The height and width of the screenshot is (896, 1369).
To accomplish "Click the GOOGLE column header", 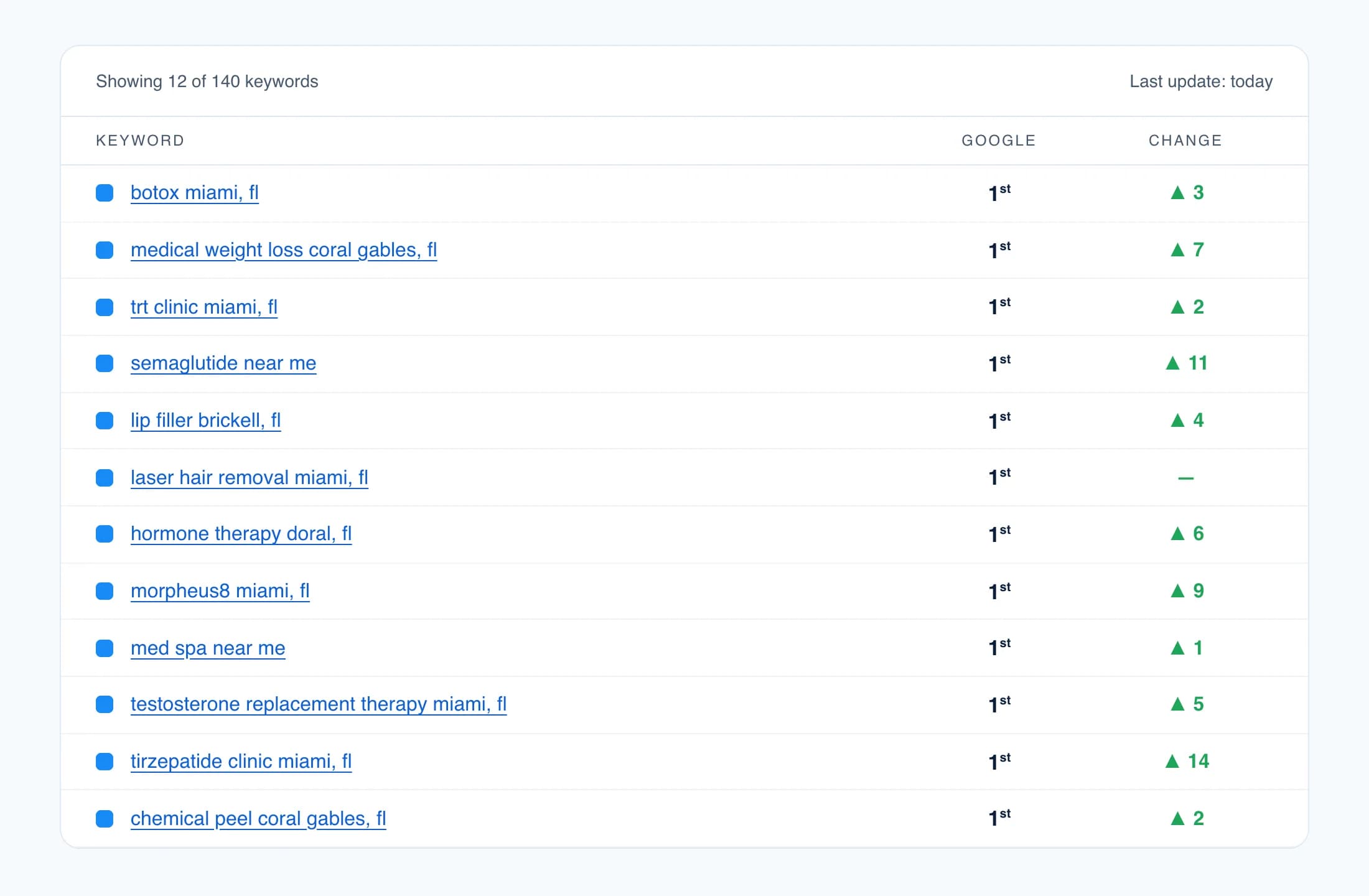I will (x=999, y=141).
